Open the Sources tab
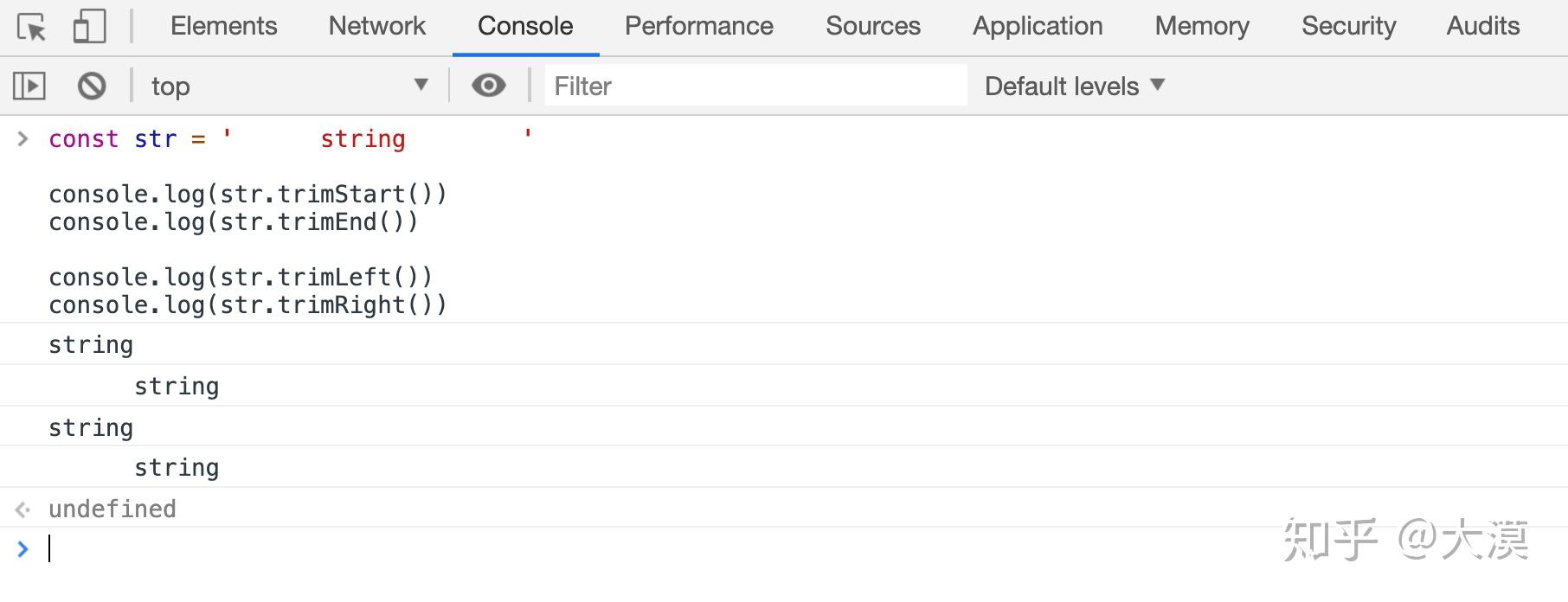 (872, 27)
